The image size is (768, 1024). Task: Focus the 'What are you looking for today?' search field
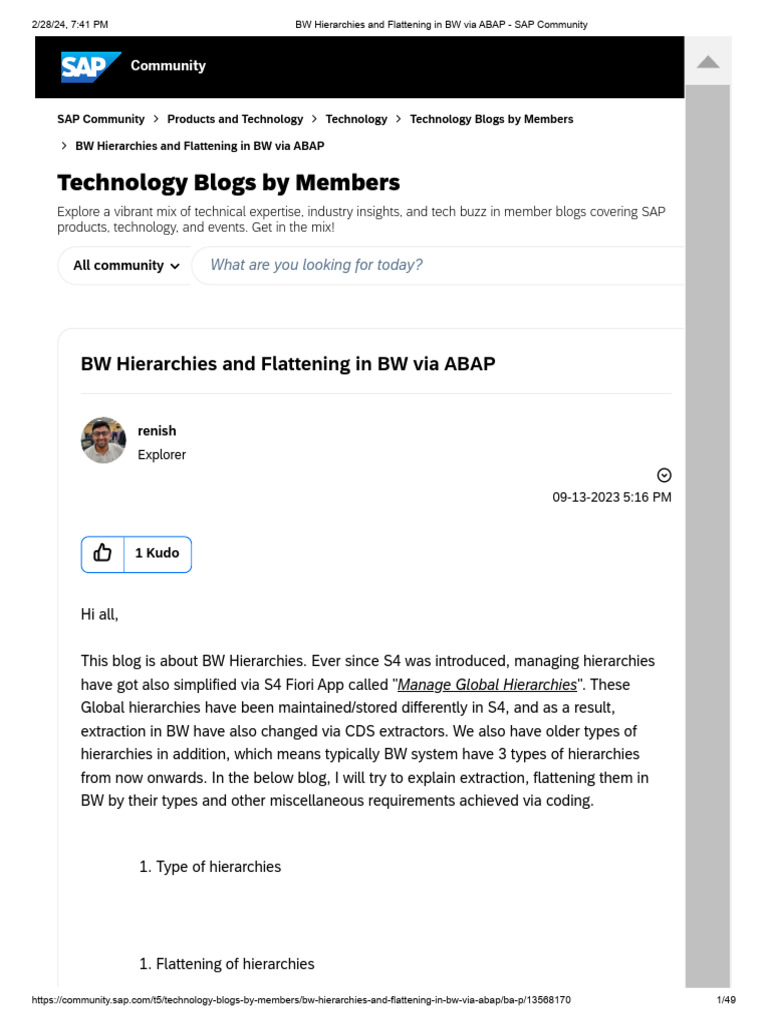[439, 265]
